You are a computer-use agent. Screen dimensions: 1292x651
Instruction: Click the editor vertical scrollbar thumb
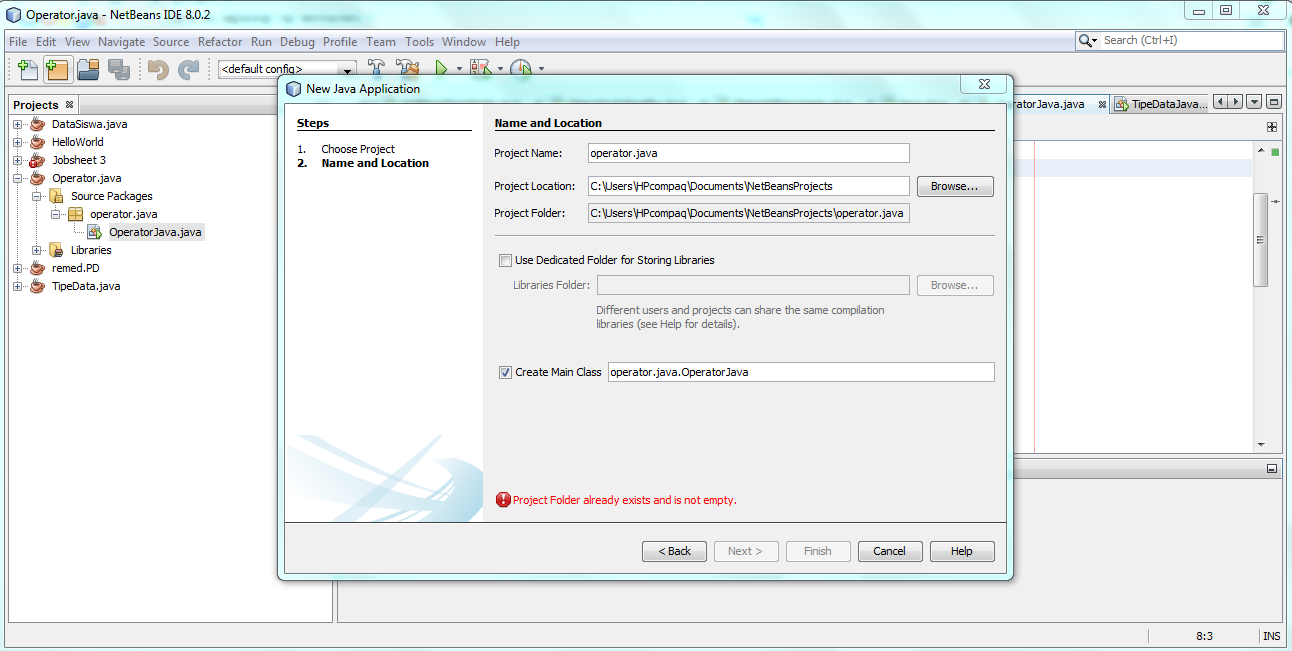pos(1261,240)
